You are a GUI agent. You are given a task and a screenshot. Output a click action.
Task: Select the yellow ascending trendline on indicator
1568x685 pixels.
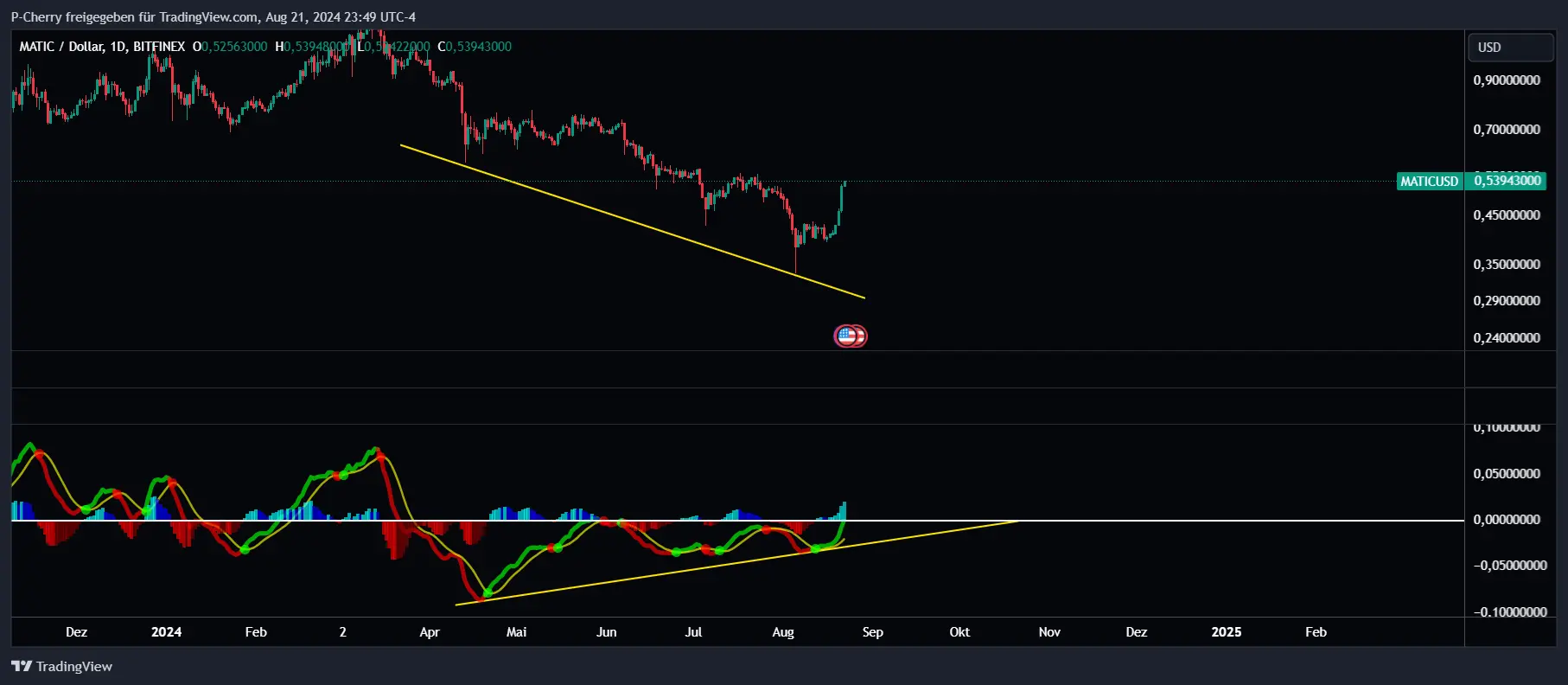tap(737, 562)
